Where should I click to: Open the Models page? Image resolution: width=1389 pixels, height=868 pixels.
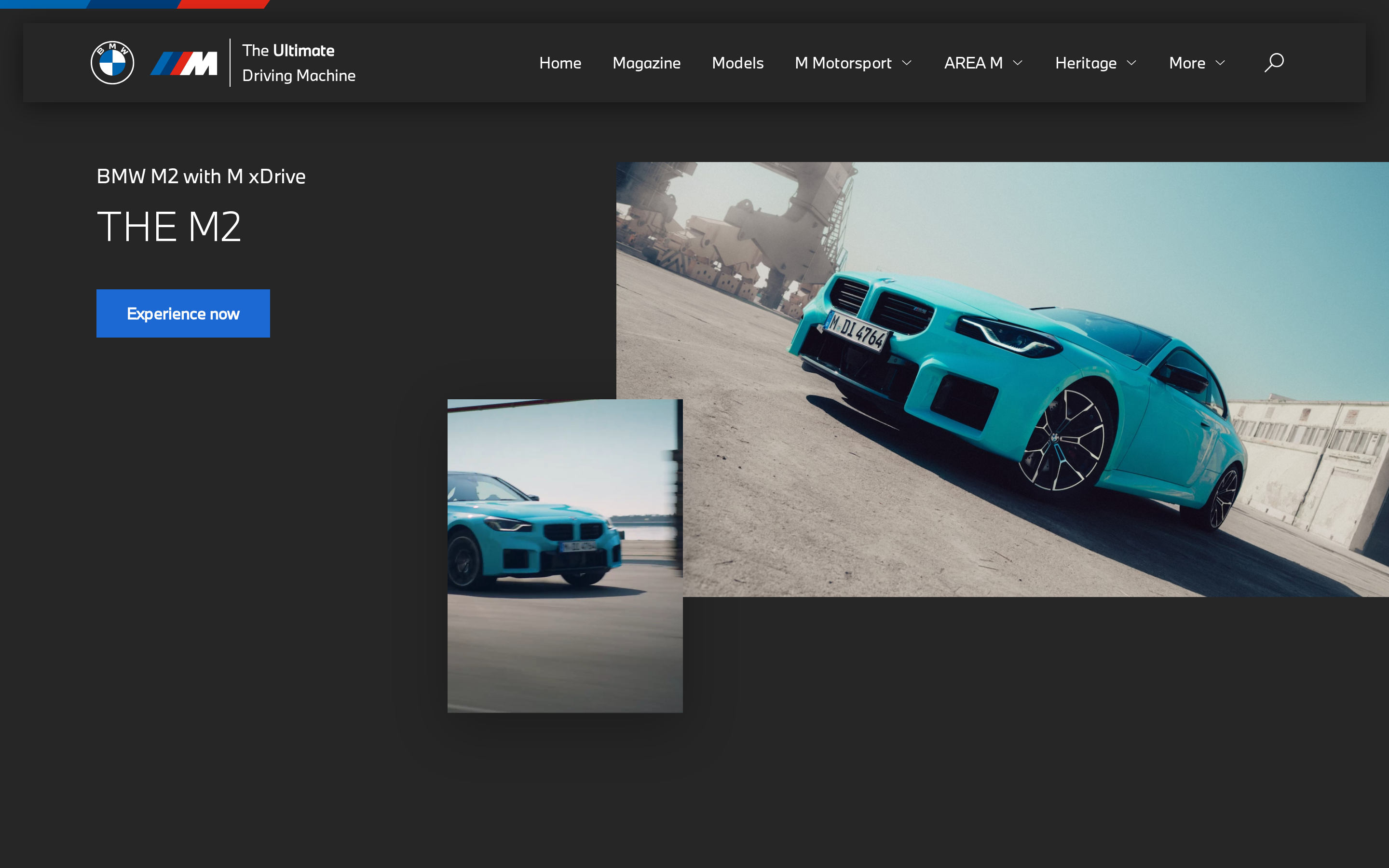point(737,63)
